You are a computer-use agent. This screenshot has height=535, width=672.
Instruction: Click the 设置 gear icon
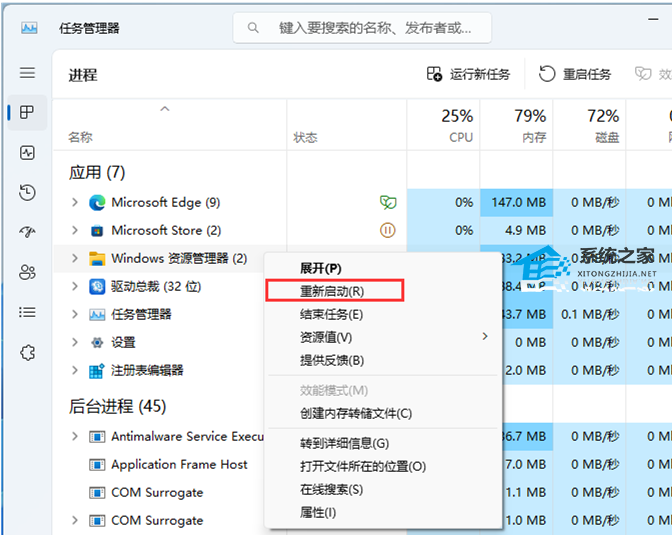tap(97, 343)
